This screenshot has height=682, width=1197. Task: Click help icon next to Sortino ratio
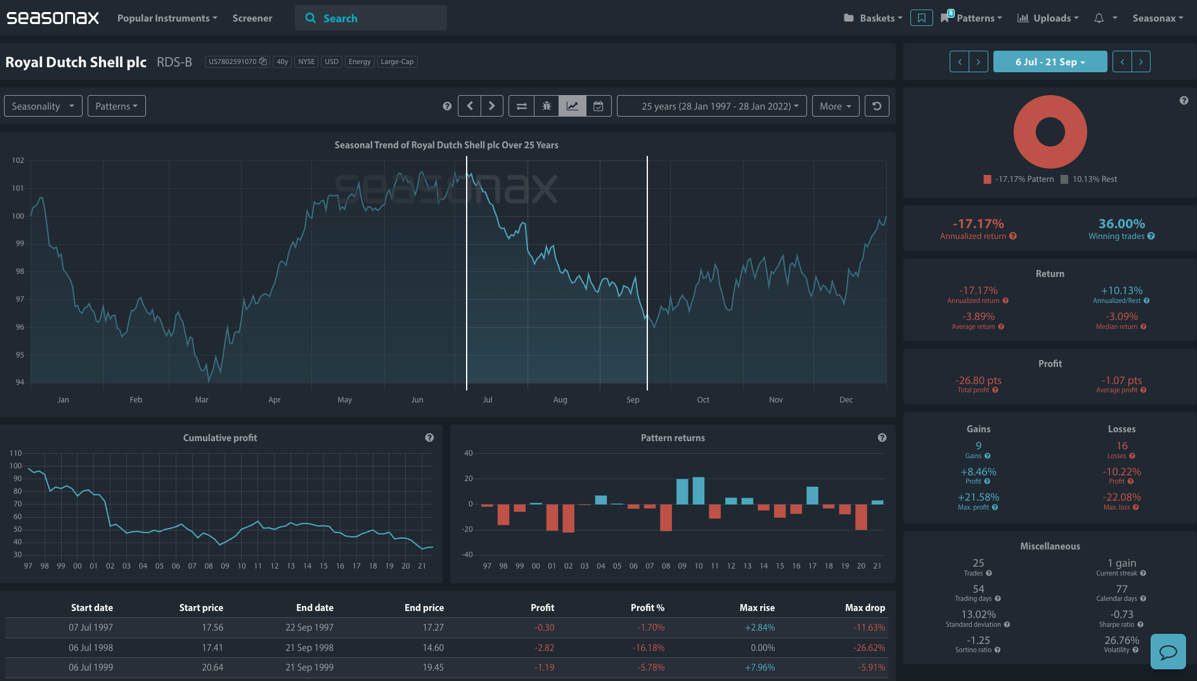[x=998, y=650]
